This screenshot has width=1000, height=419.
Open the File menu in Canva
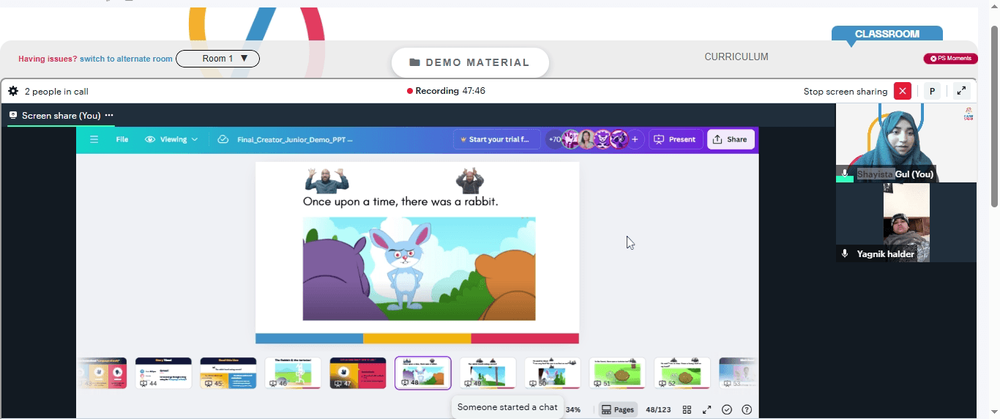[x=122, y=139]
